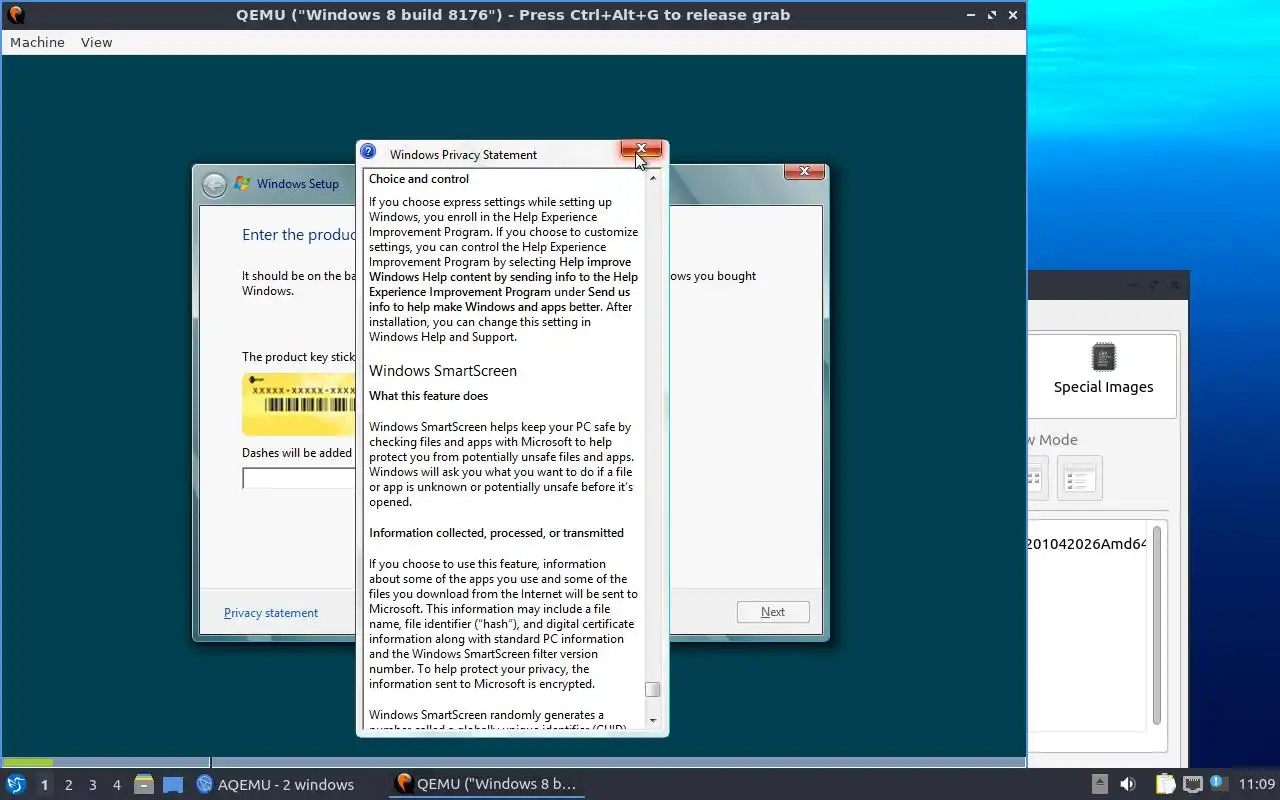Click the Next button in Windows Setup
The image size is (1280, 800).
click(773, 612)
